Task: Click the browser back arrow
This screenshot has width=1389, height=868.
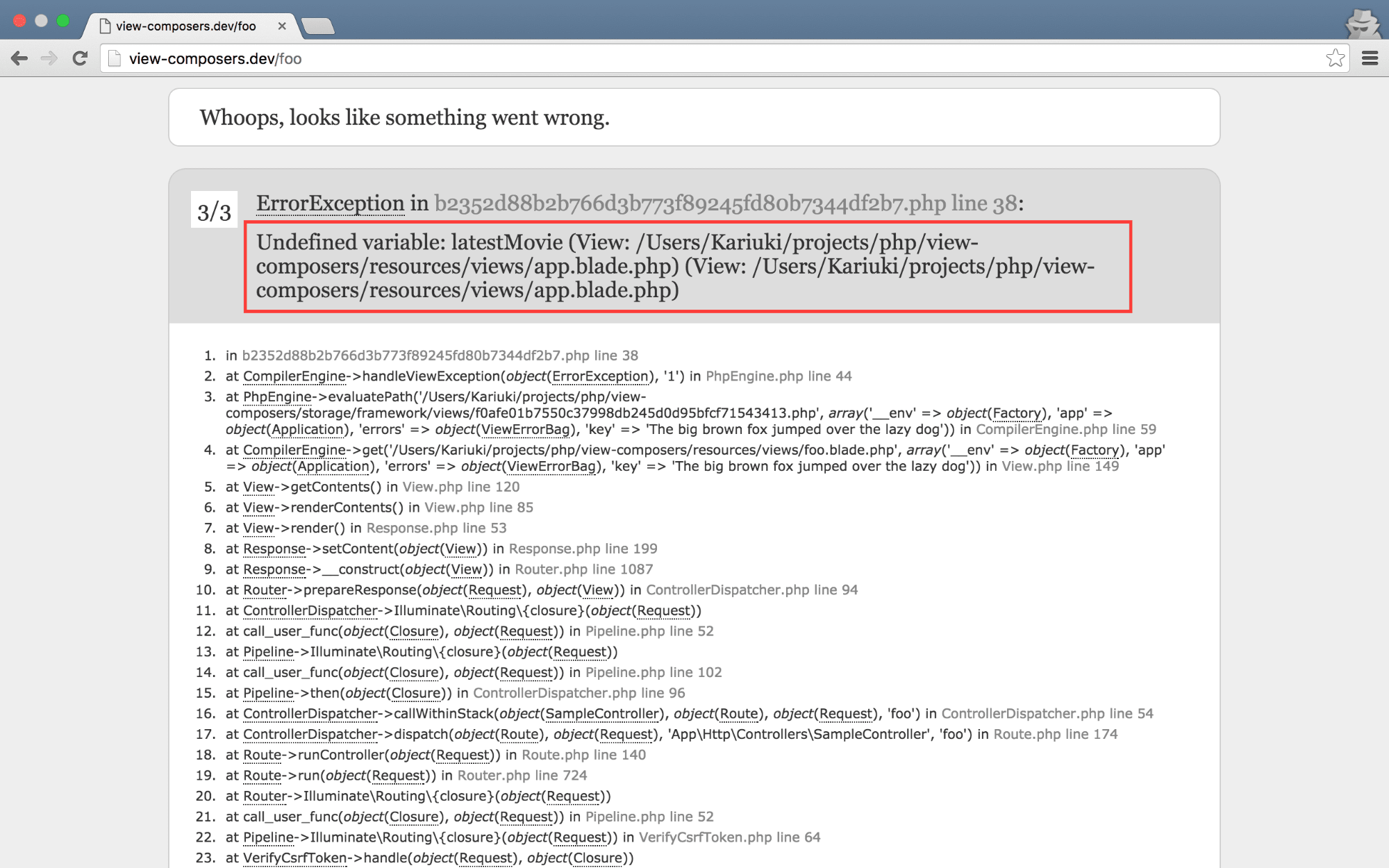Action: click(19, 58)
